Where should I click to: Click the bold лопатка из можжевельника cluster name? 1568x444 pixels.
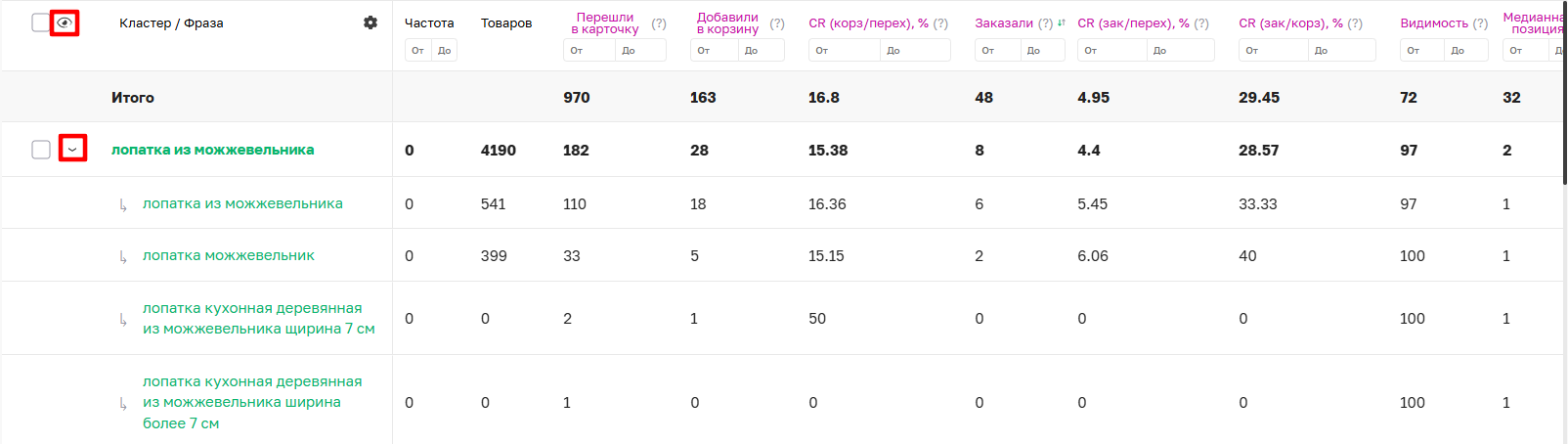point(213,150)
